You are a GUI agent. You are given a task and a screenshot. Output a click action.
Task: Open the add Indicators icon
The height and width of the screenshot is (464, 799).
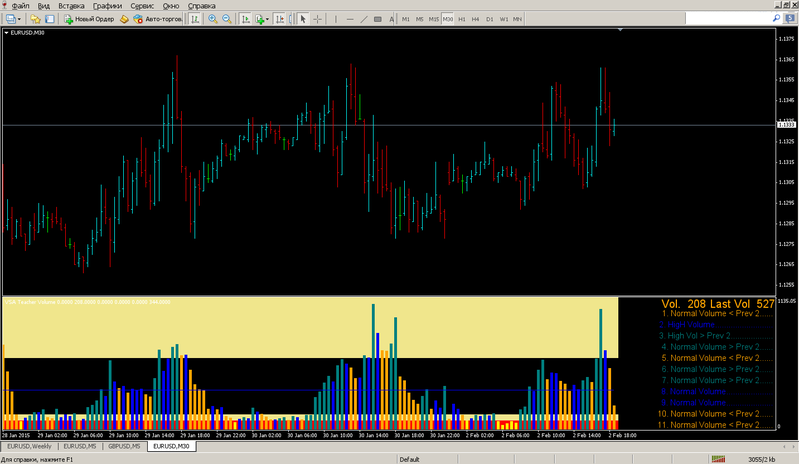pos(260,19)
